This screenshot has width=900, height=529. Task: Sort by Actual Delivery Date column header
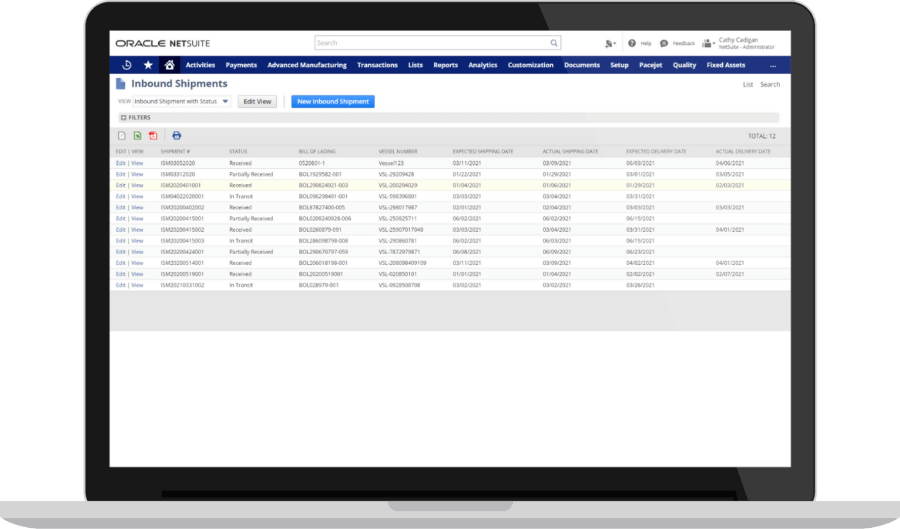[x=743, y=151]
